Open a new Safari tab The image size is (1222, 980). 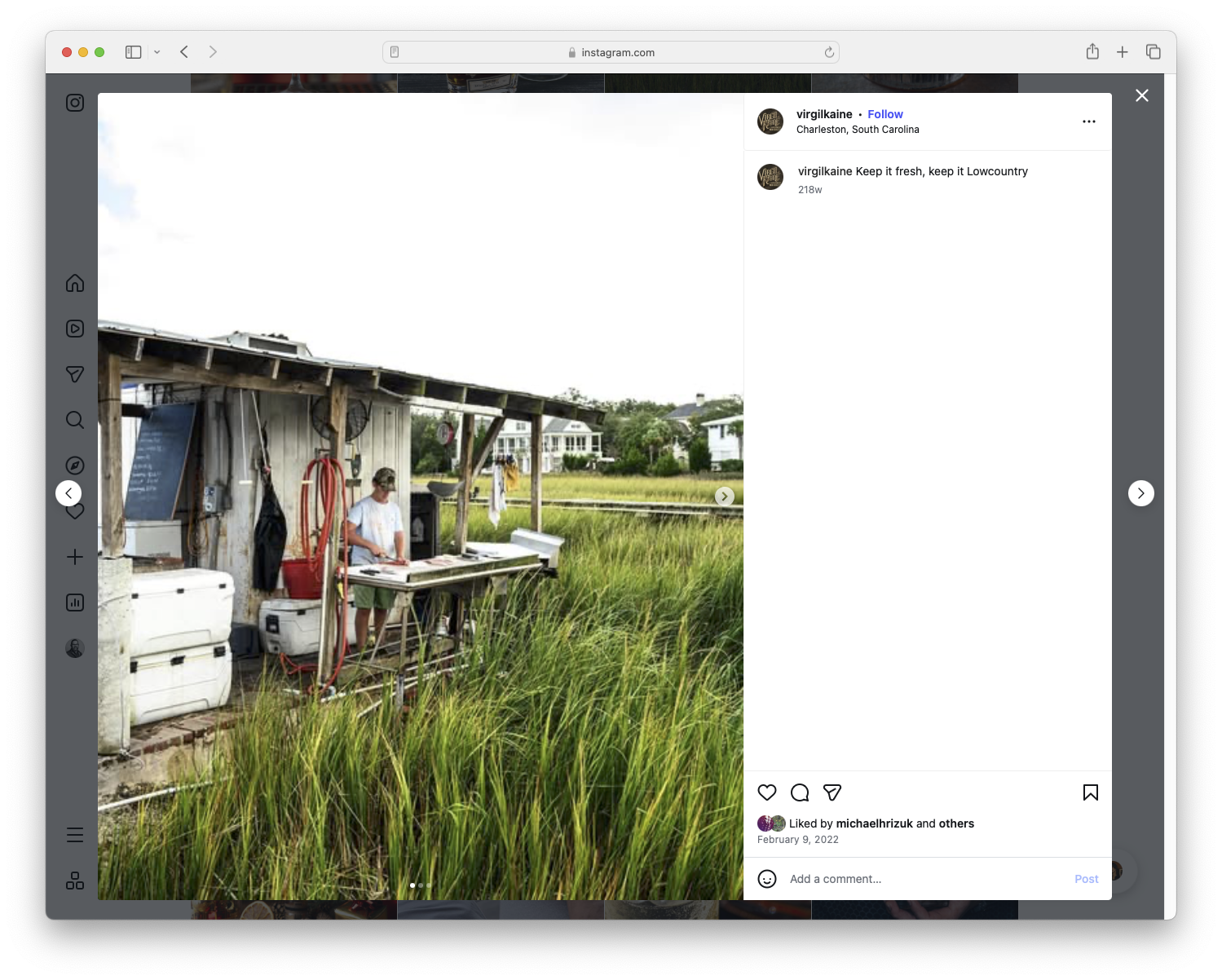coord(1123,52)
